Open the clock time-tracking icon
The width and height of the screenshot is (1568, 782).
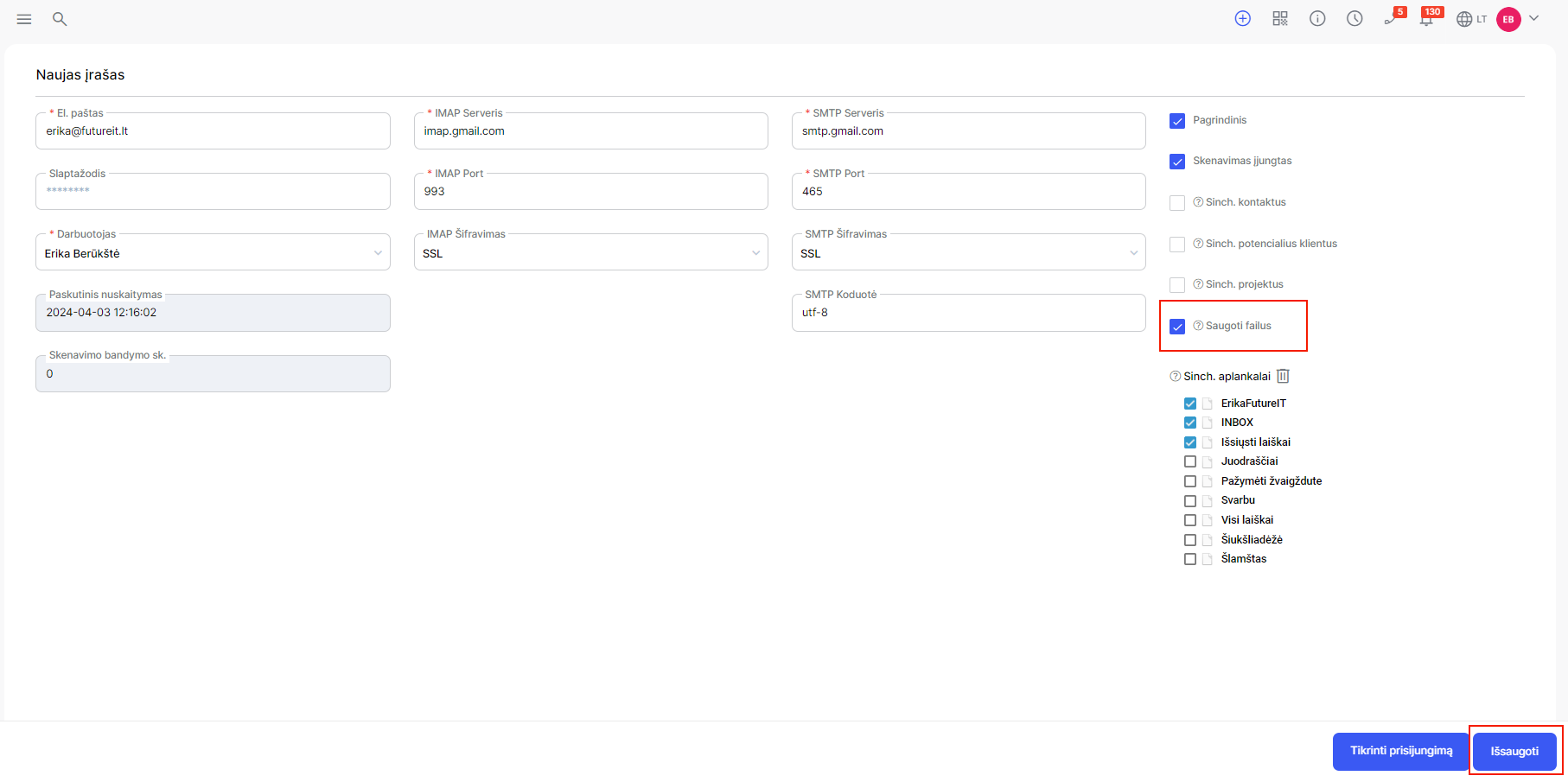coord(1354,19)
